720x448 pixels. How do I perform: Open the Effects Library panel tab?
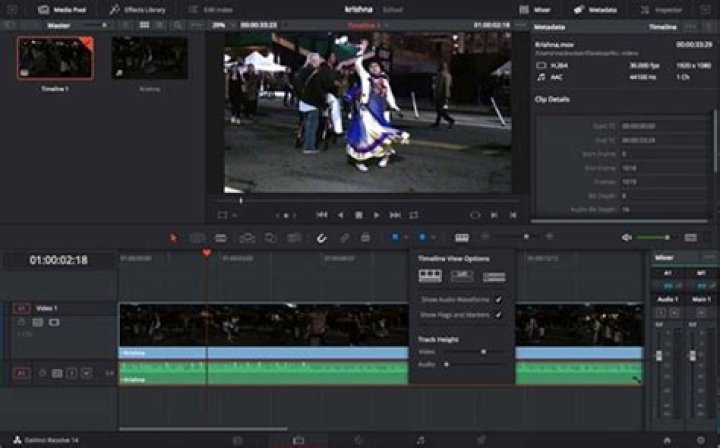(137, 10)
